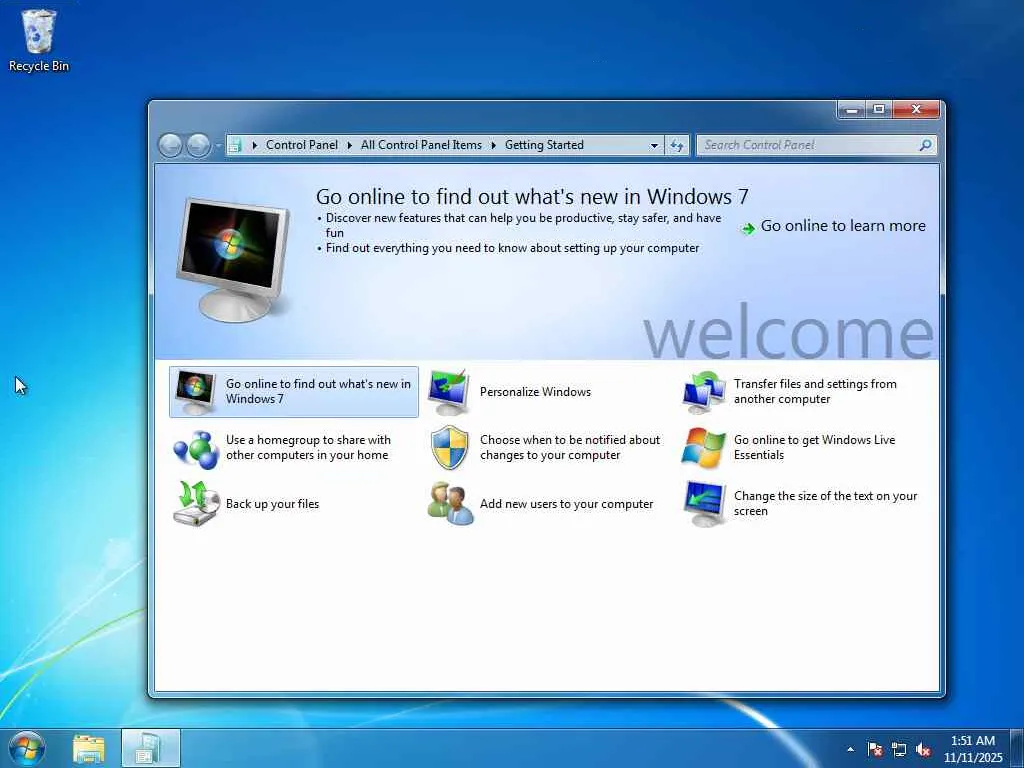1024x768 pixels.
Task: Open Personalize Windows
Action: [535, 392]
